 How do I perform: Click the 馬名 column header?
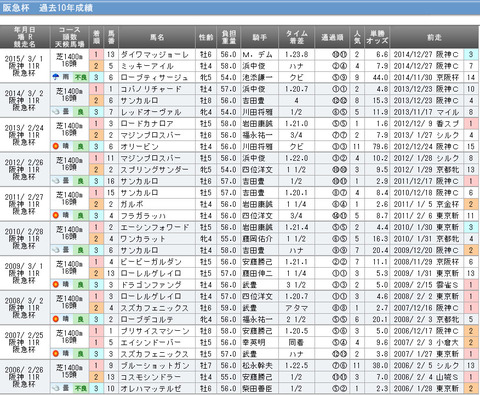pyautogui.click(x=157, y=37)
